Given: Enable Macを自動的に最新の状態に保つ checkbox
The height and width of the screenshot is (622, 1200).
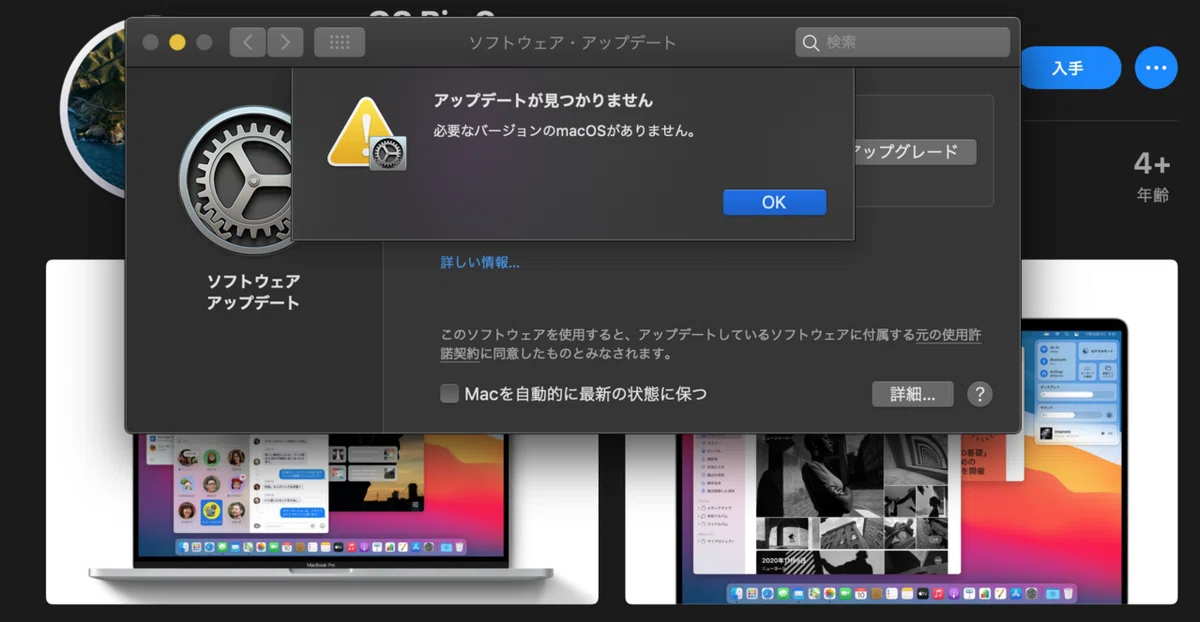Looking at the screenshot, I should coord(450,394).
